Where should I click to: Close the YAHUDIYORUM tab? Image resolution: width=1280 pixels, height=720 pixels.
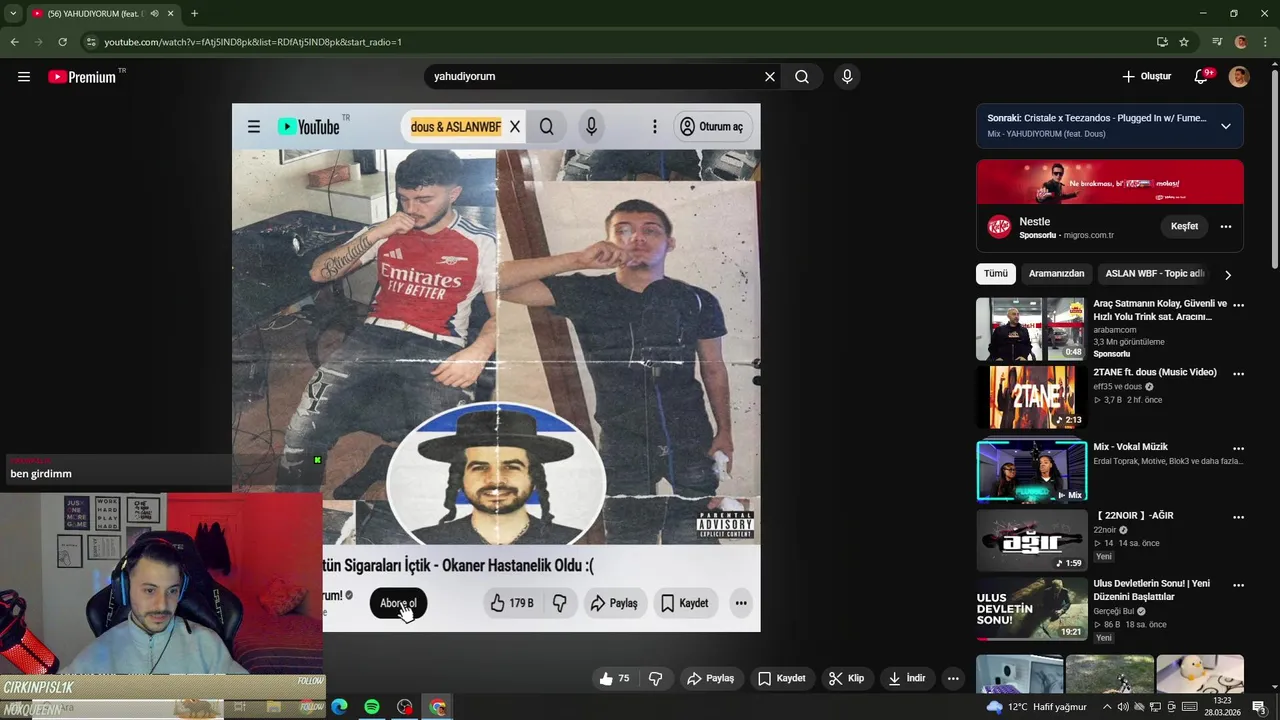tap(170, 14)
